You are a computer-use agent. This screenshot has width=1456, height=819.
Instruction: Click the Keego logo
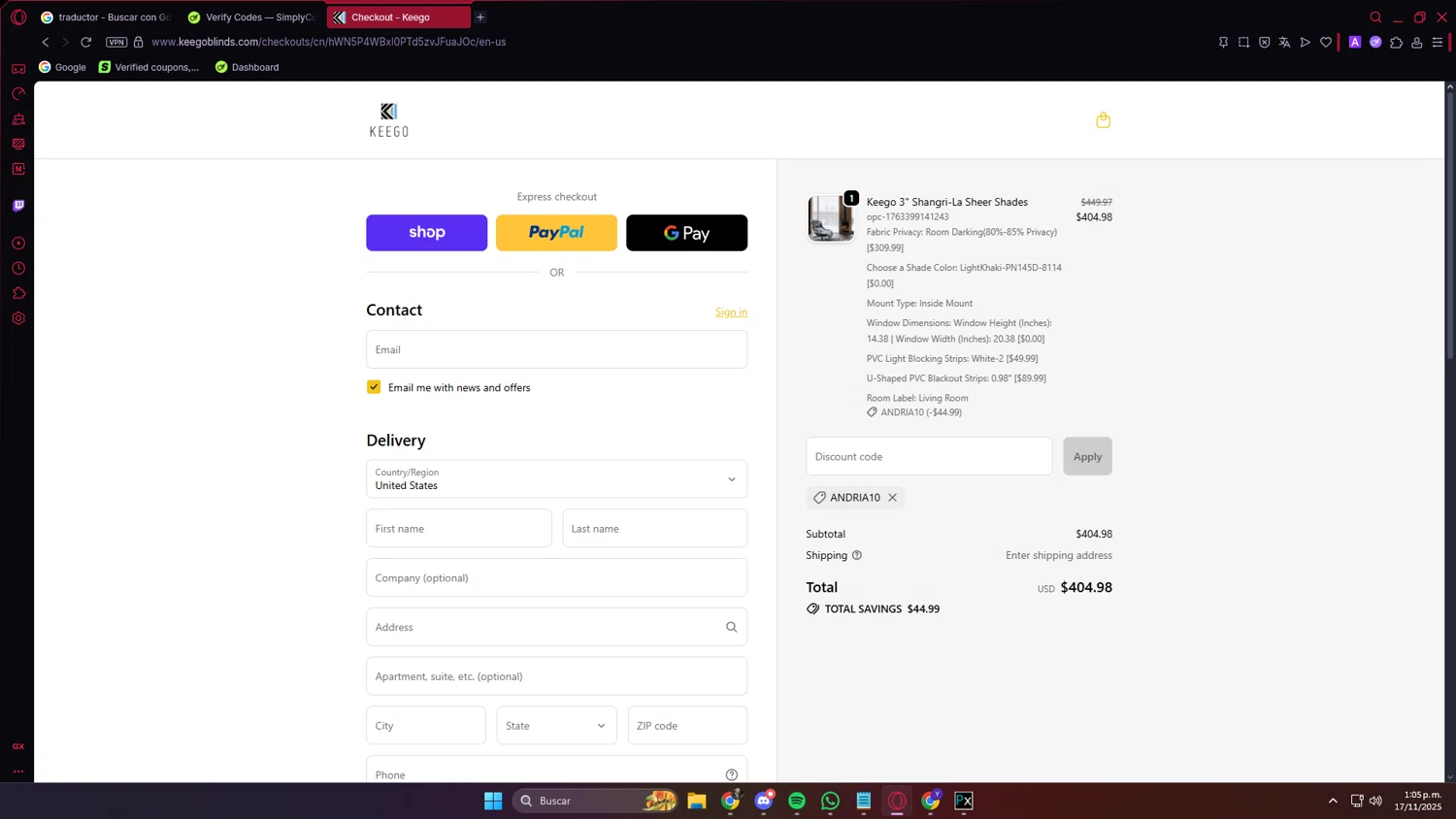point(389,119)
